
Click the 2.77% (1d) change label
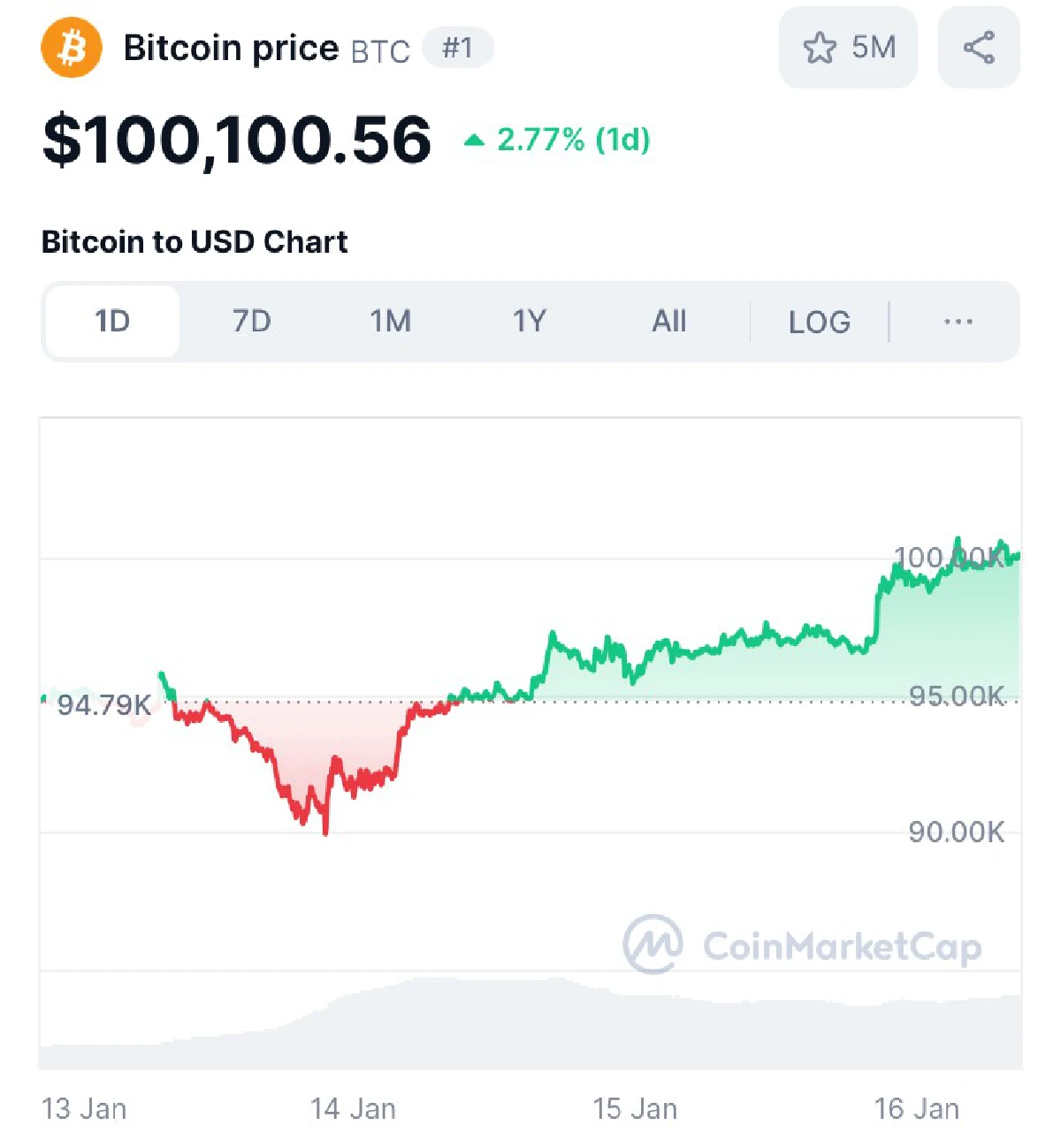point(573,140)
